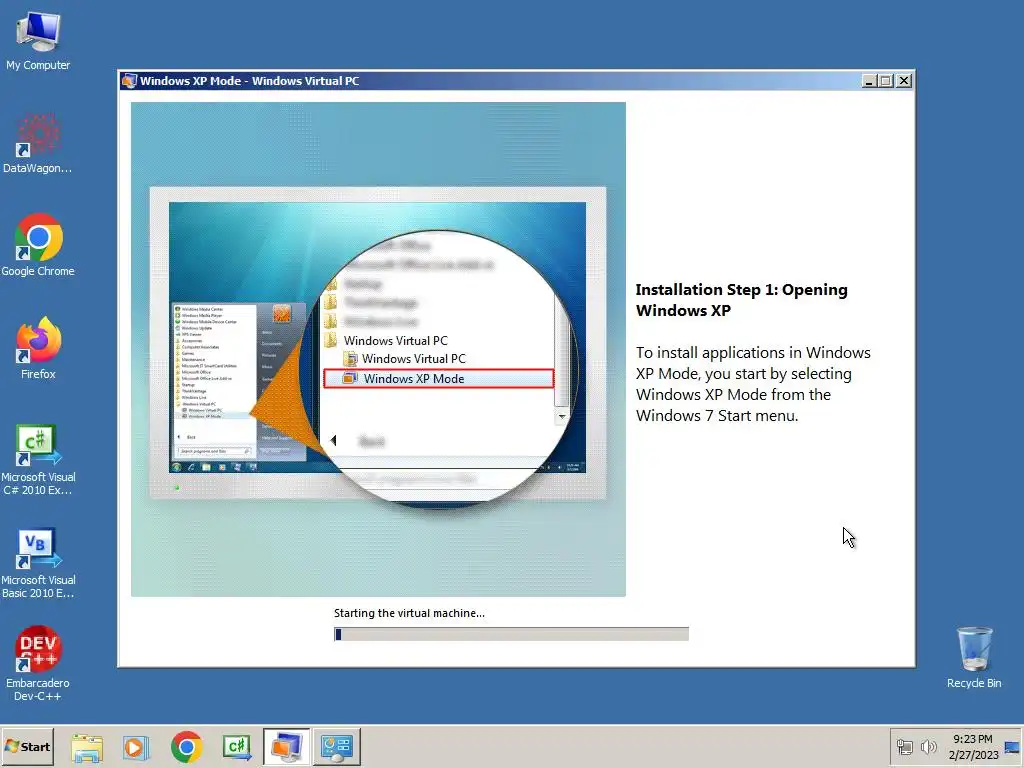Click the instruction paragraph about installing applications
1024x768 pixels.
click(x=753, y=384)
